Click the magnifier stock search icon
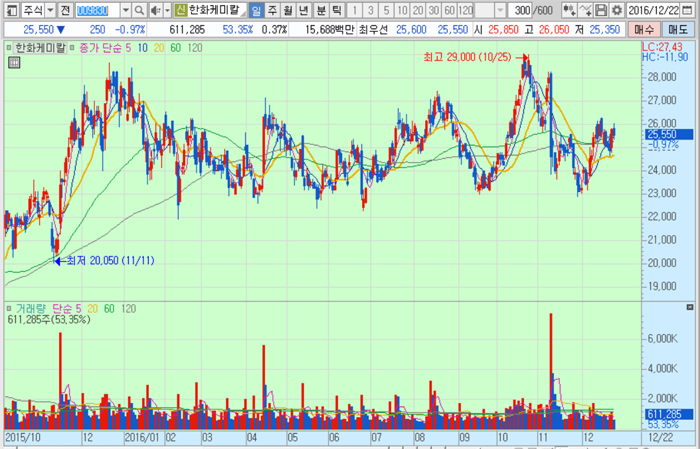 (x=139, y=10)
